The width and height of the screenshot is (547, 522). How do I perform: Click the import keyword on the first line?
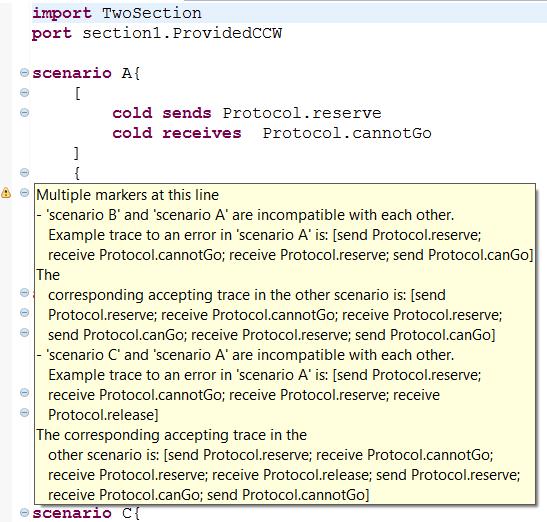click(62, 13)
